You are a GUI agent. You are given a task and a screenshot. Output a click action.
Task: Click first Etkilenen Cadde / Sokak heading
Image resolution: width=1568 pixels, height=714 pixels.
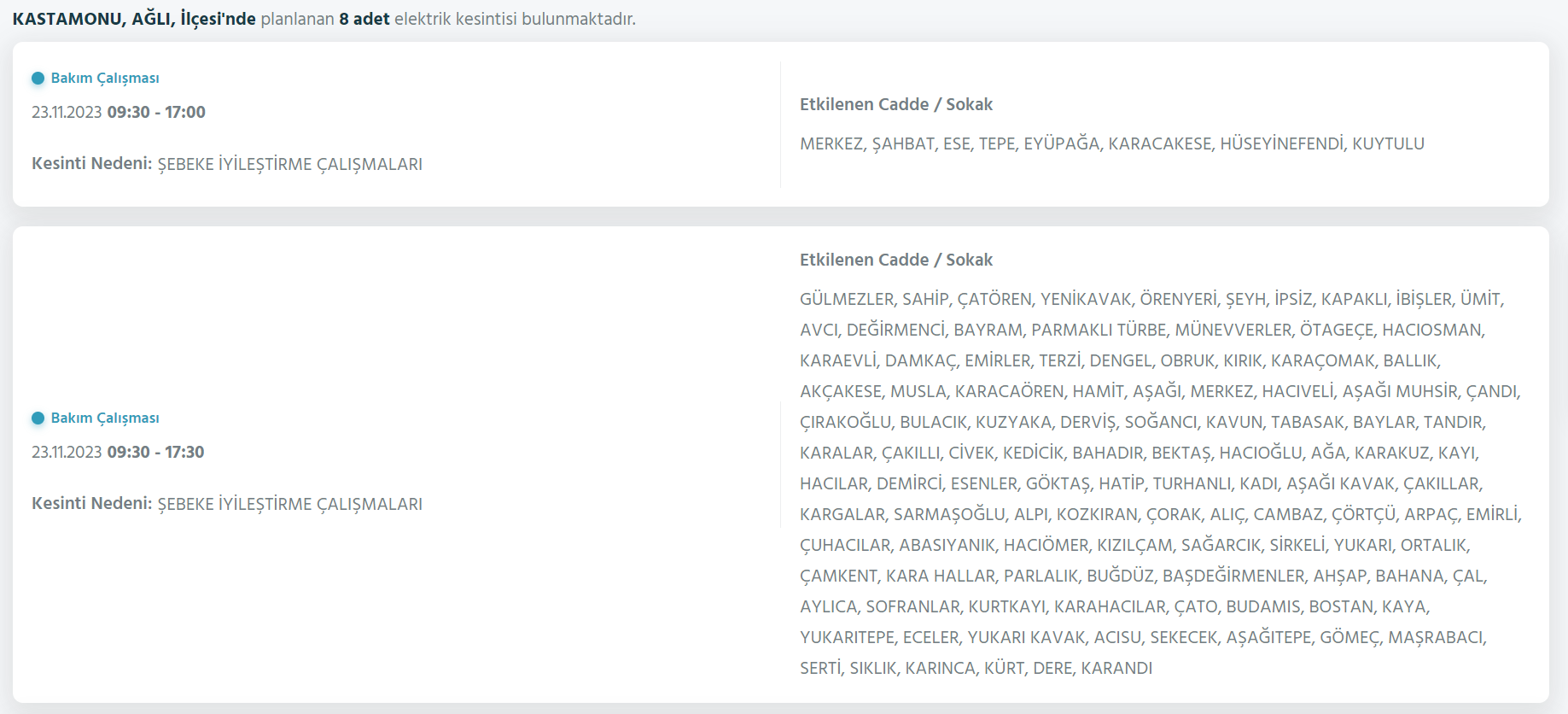click(895, 105)
